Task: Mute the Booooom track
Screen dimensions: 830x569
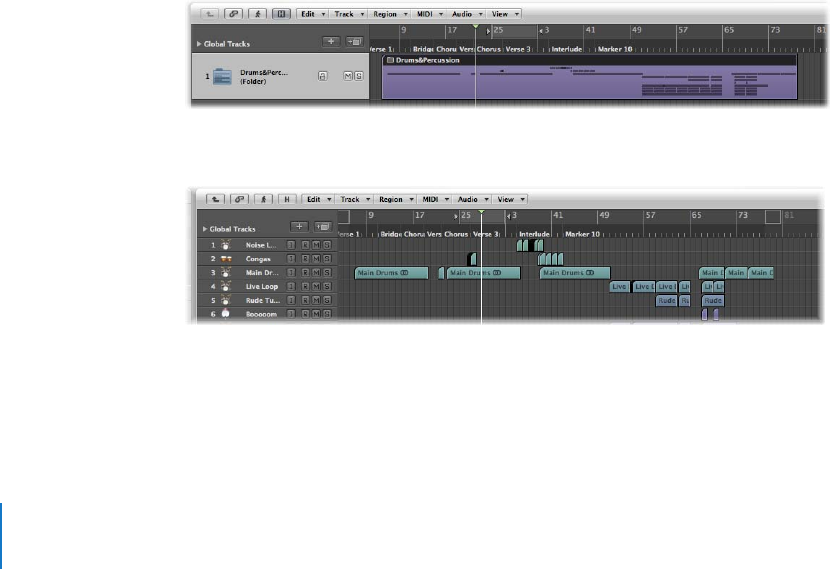Action: [x=316, y=314]
